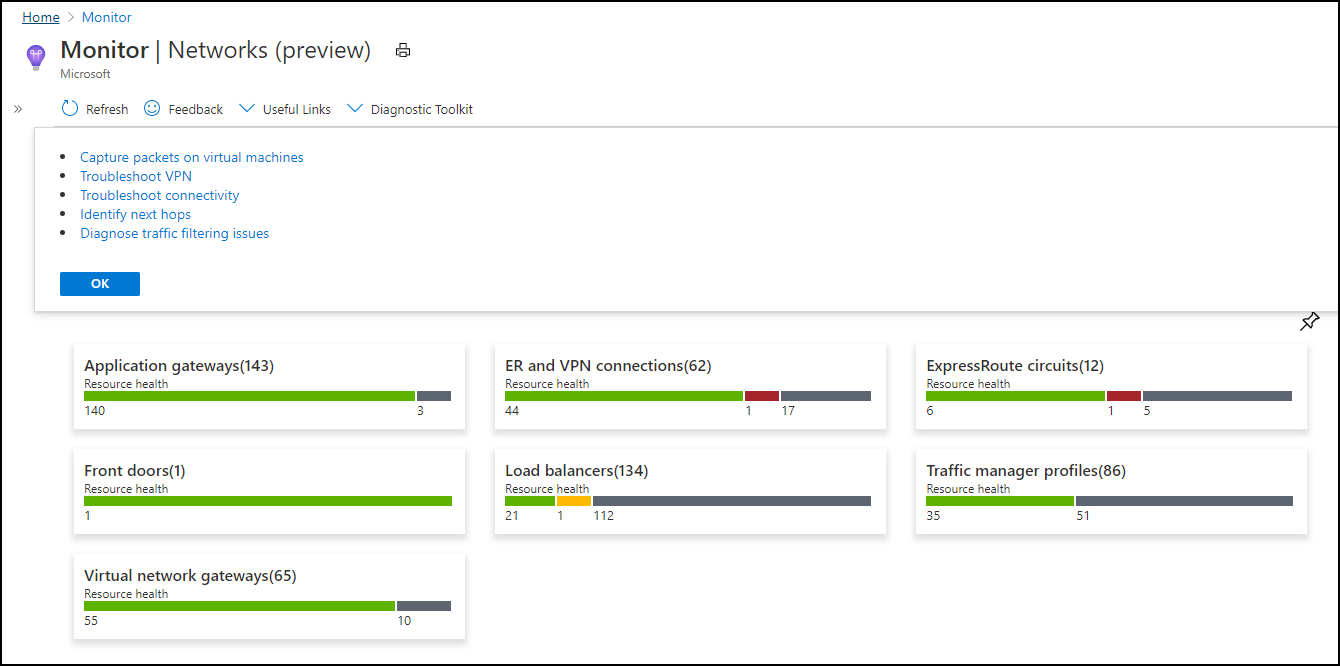Click the print icon beside the title
Viewport: 1340px width, 666px height.
pyautogui.click(x=403, y=51)
